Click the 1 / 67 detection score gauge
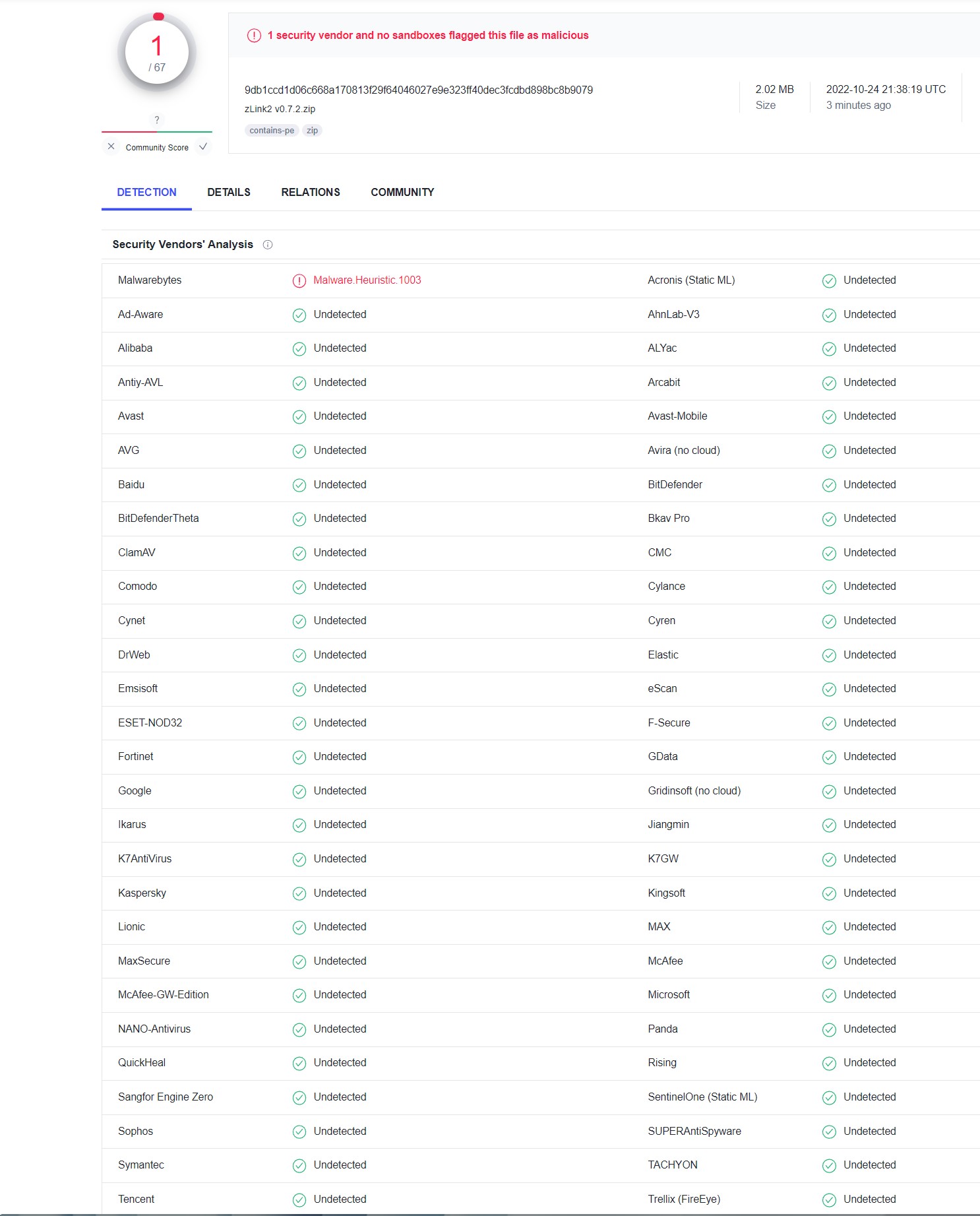 pyautogui.click(x=157, y=52)
